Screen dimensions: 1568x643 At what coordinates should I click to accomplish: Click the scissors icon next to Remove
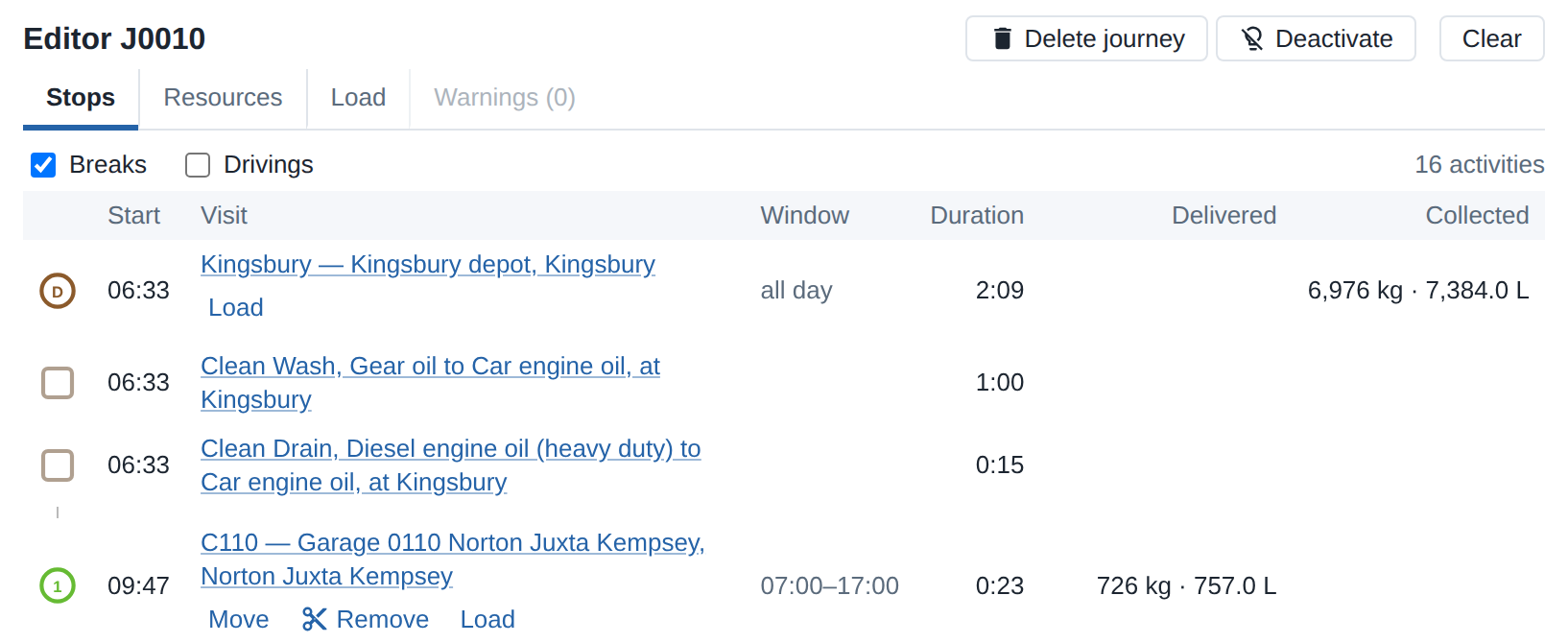pyautogui.click(x=314, y=619)
